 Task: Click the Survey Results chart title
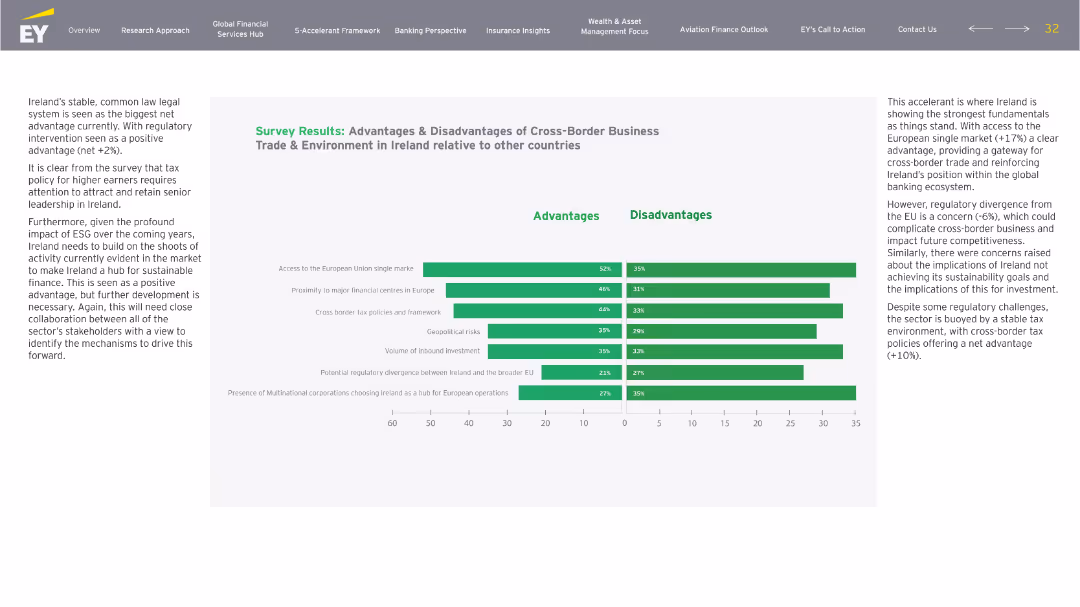pyautogui.click(x=457, y=138)
